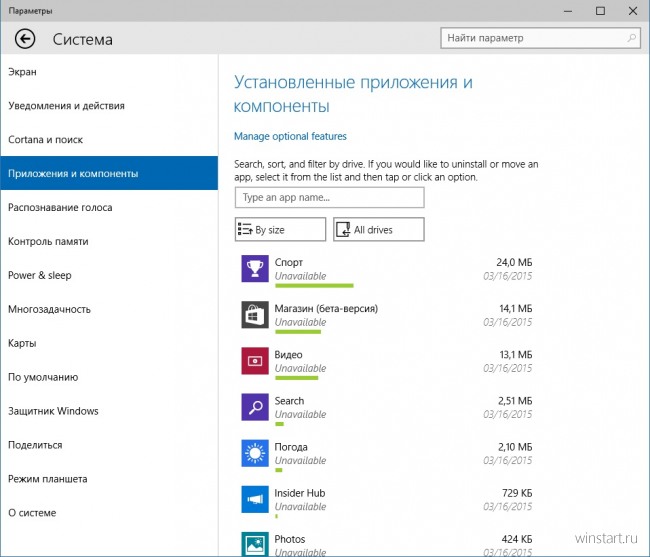The width and height of the screenshot is (650, 557).
Task: Click the 2,51 МБ size value
Action: 515,401
